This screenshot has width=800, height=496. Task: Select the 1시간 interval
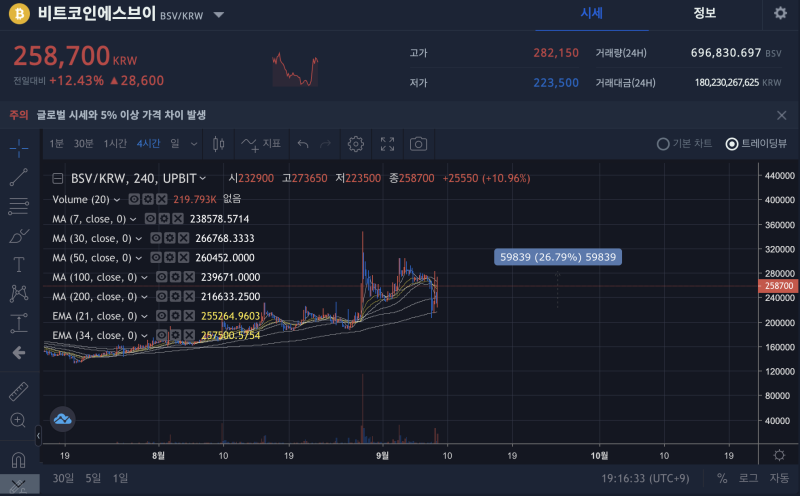(115, 144)
